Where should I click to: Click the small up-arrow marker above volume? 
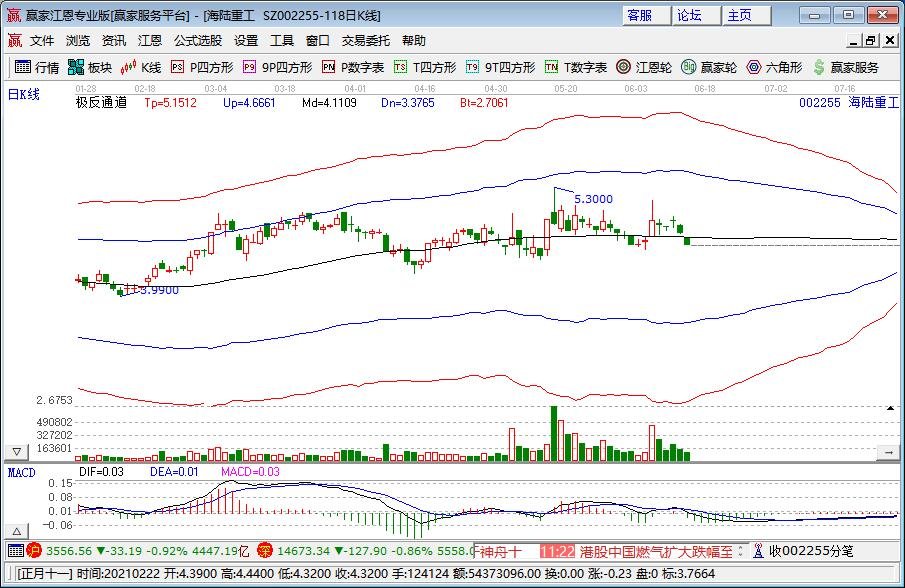pyautogui.click(x=891, y=408)
